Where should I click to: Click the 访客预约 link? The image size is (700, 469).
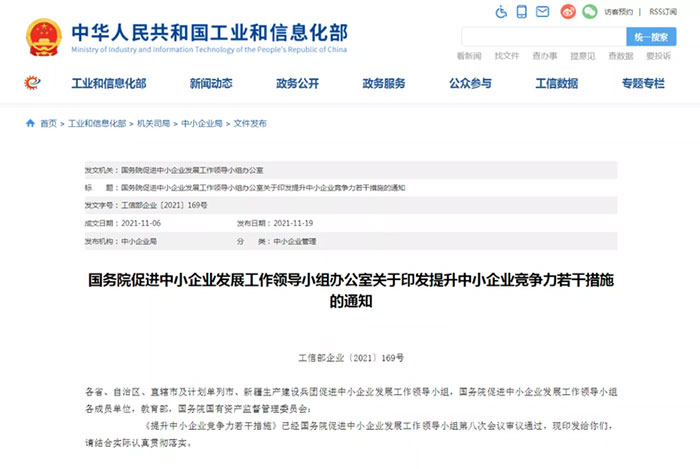click(618, 12)
